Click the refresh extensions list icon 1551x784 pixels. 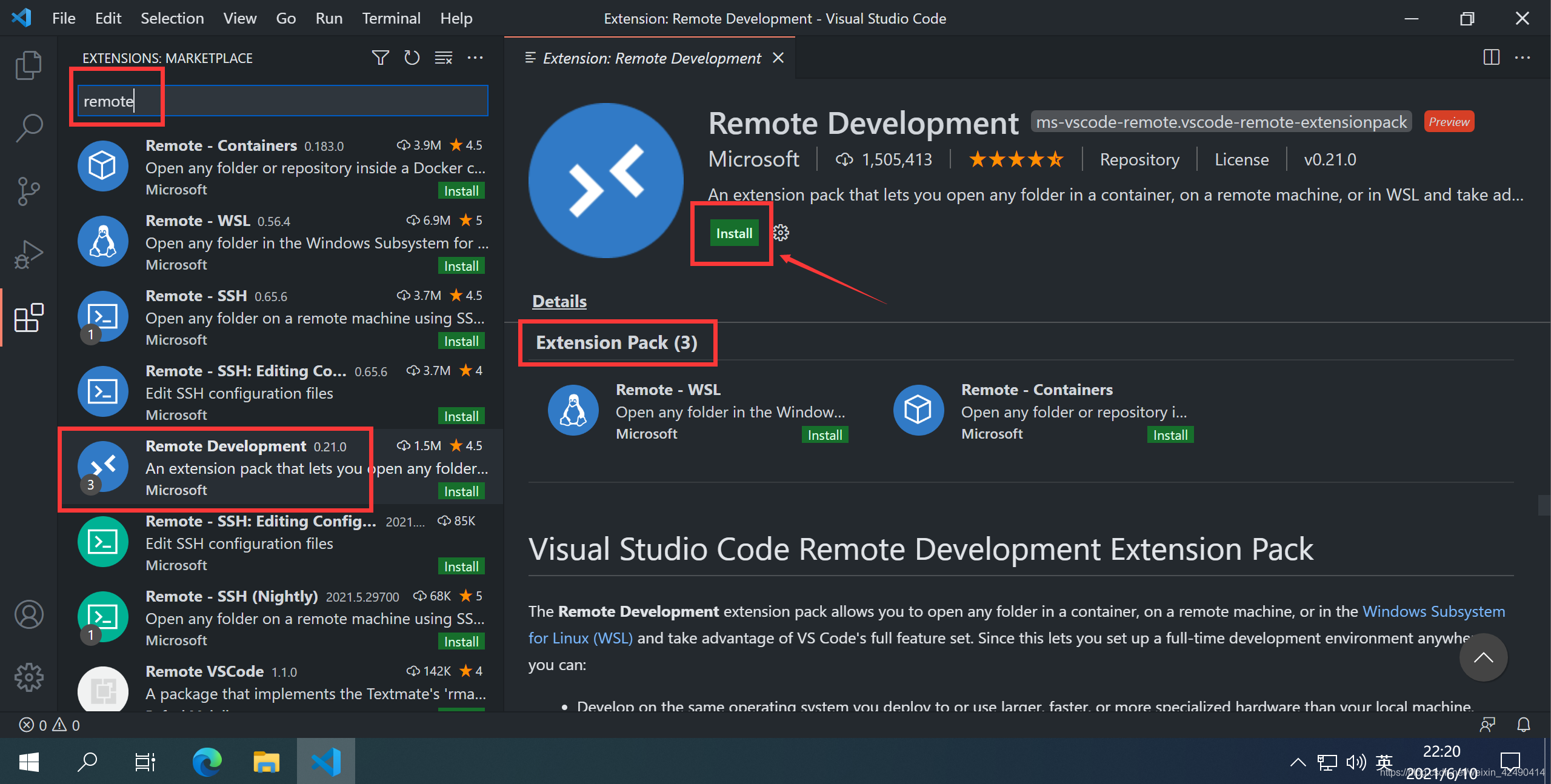pyautogui.click(x=412, y=58)
